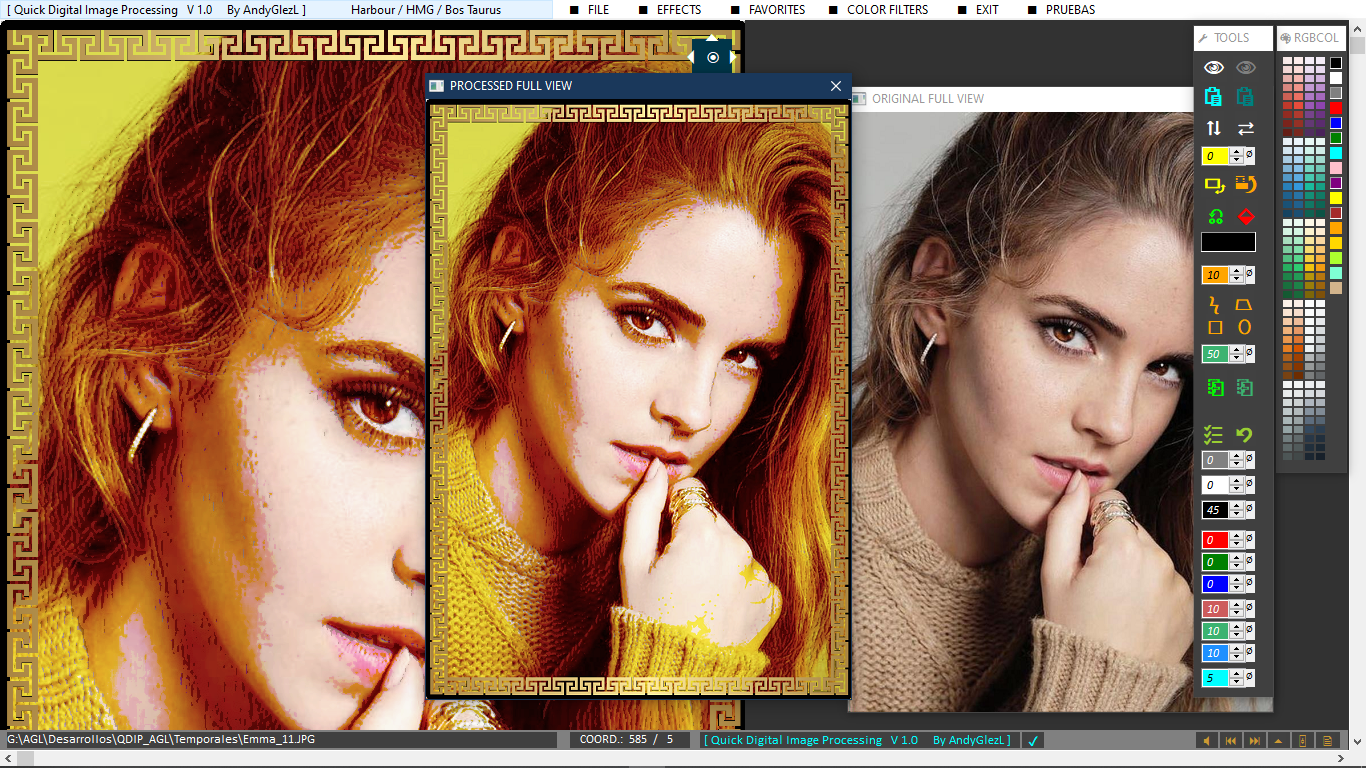Select the orange ellipse shape tool
This screenshot has height=768, width=1366.
click(1245, 327)
